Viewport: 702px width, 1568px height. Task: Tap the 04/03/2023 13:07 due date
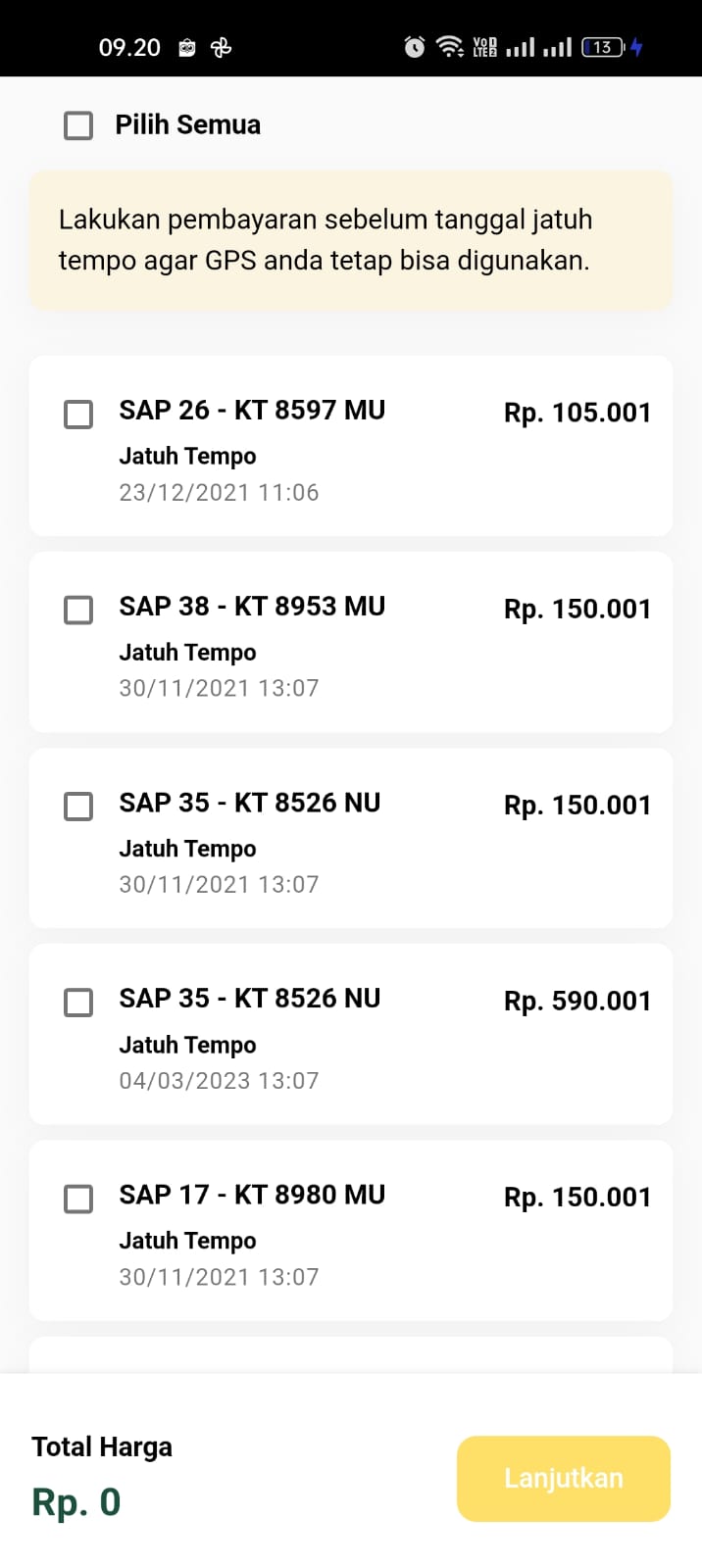[x=219, y=1081]
